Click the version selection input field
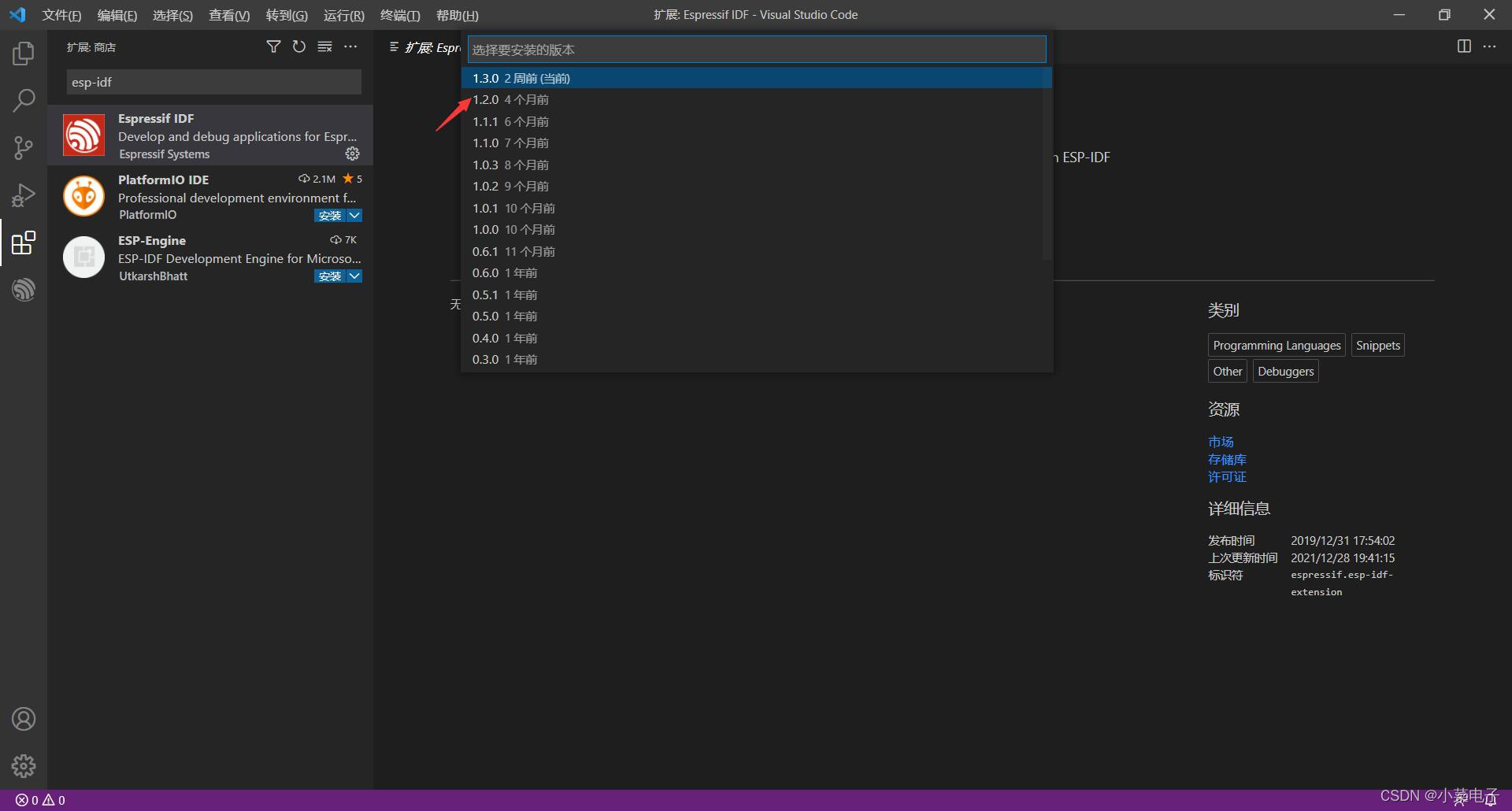1512x811 pixels. pyautogui.click(x=757, y=50)
